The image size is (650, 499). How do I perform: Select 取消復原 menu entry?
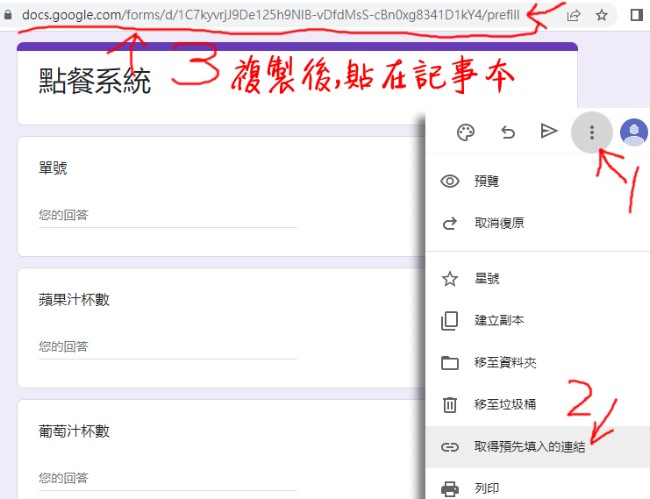[x=498, y=223]
